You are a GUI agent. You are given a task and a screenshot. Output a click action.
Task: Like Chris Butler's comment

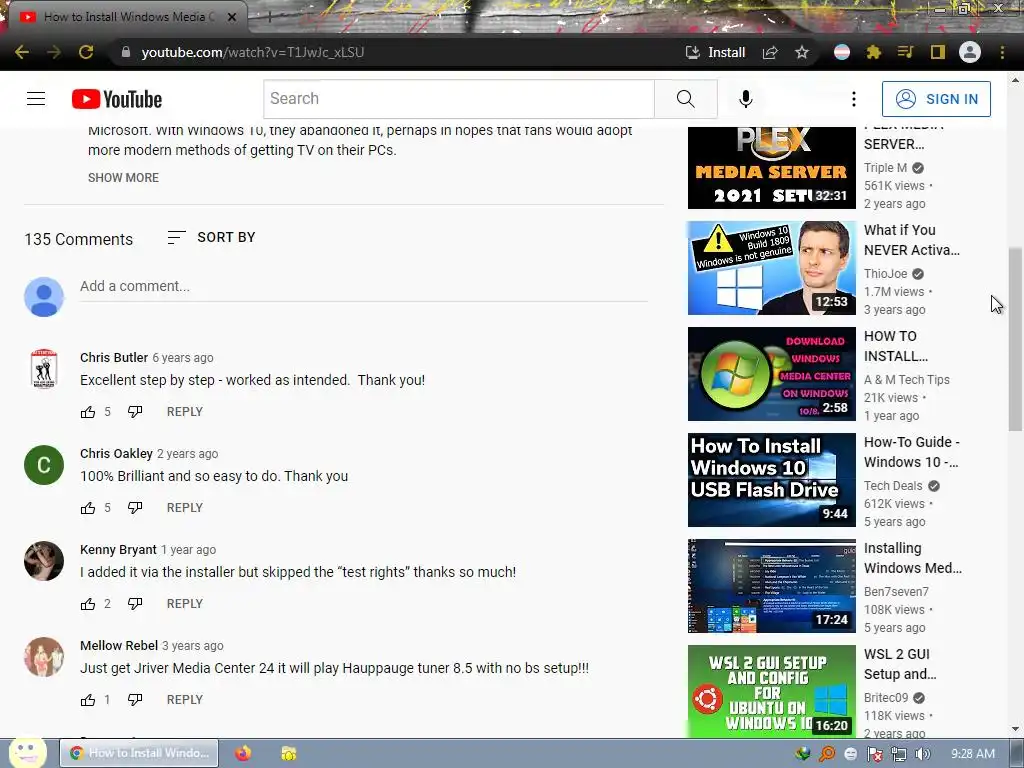pos(88,411)
